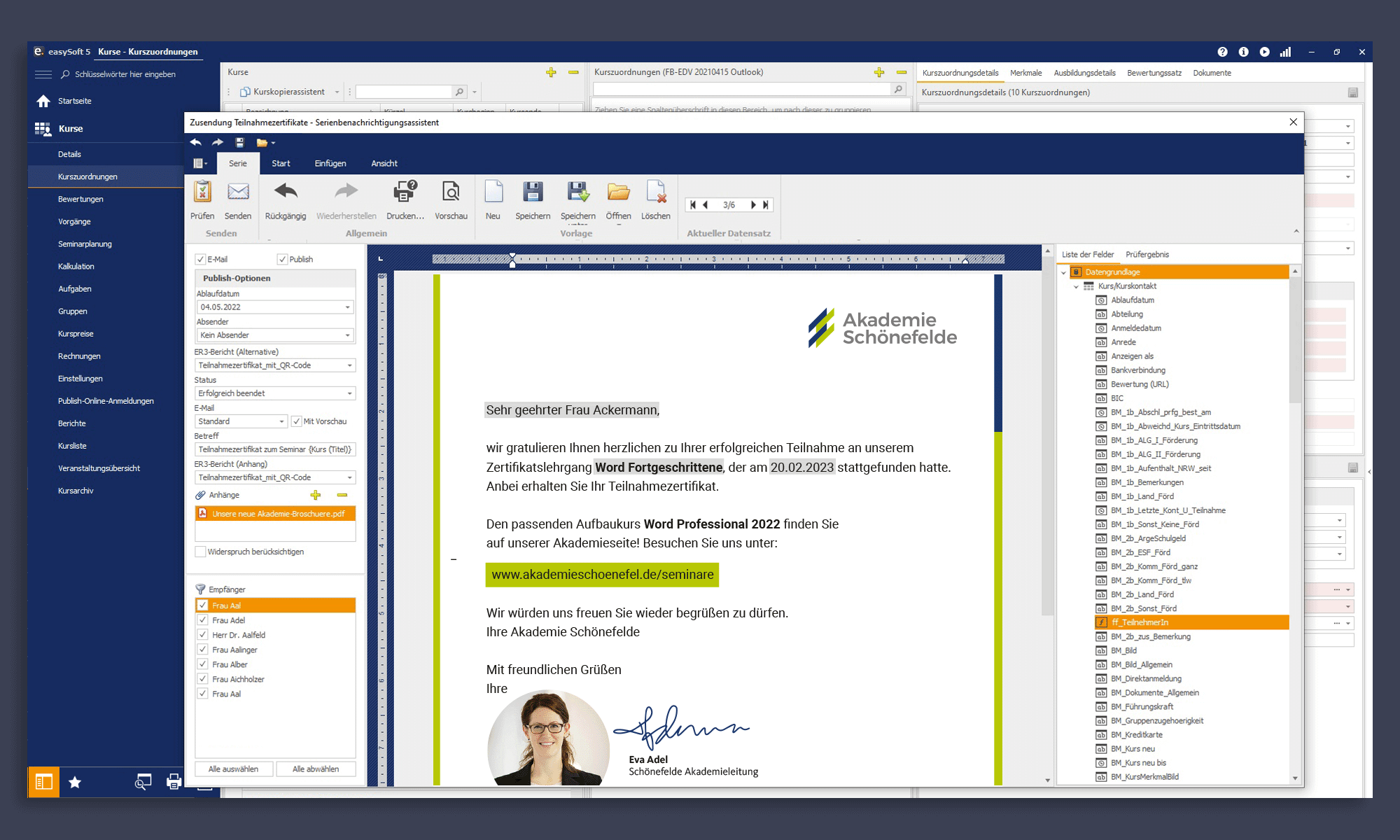Click the www.akademieschoenefel.de/seminare link

point(602,575)
